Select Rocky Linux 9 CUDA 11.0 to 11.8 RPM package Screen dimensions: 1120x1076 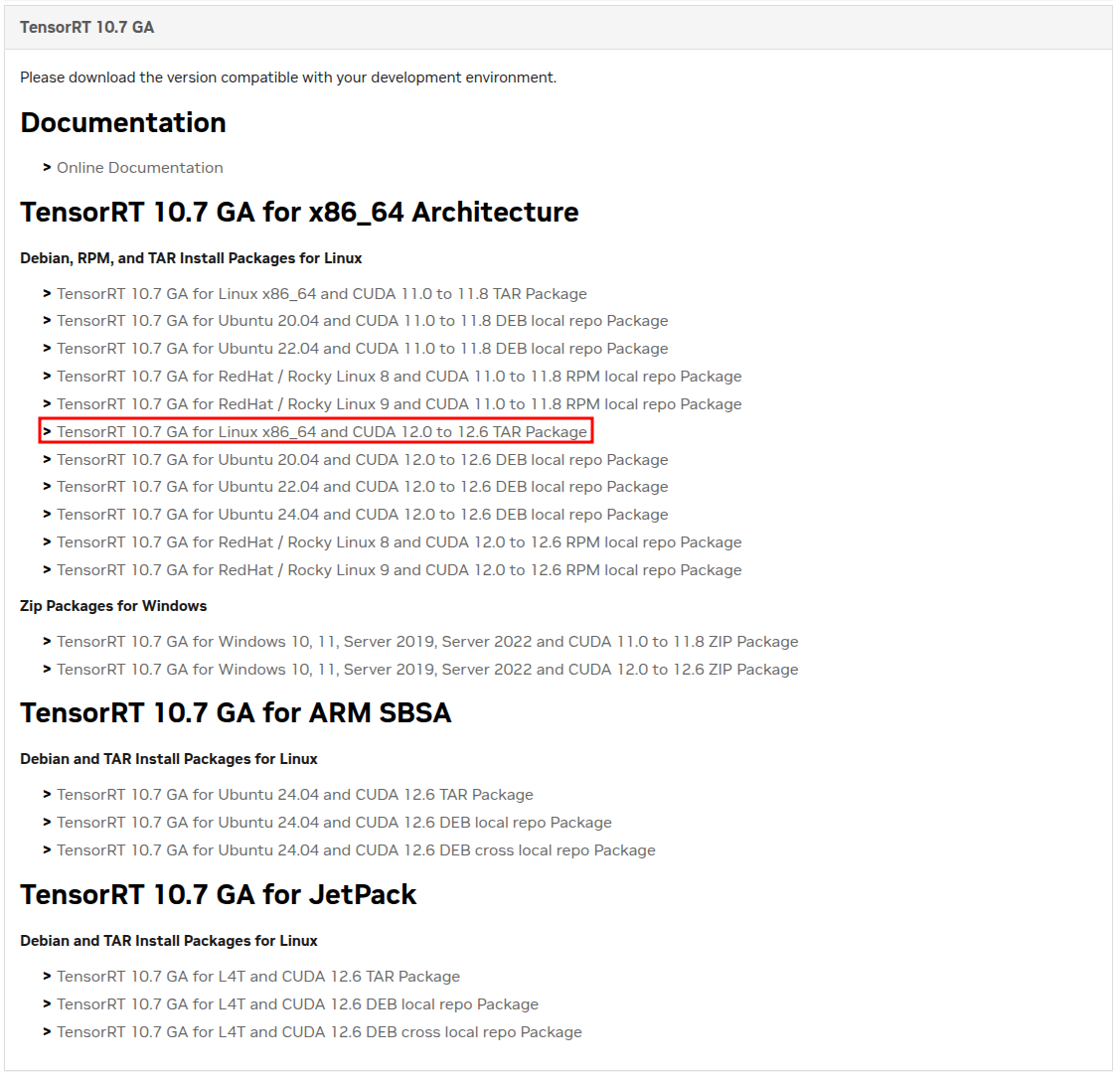(400, 404)
